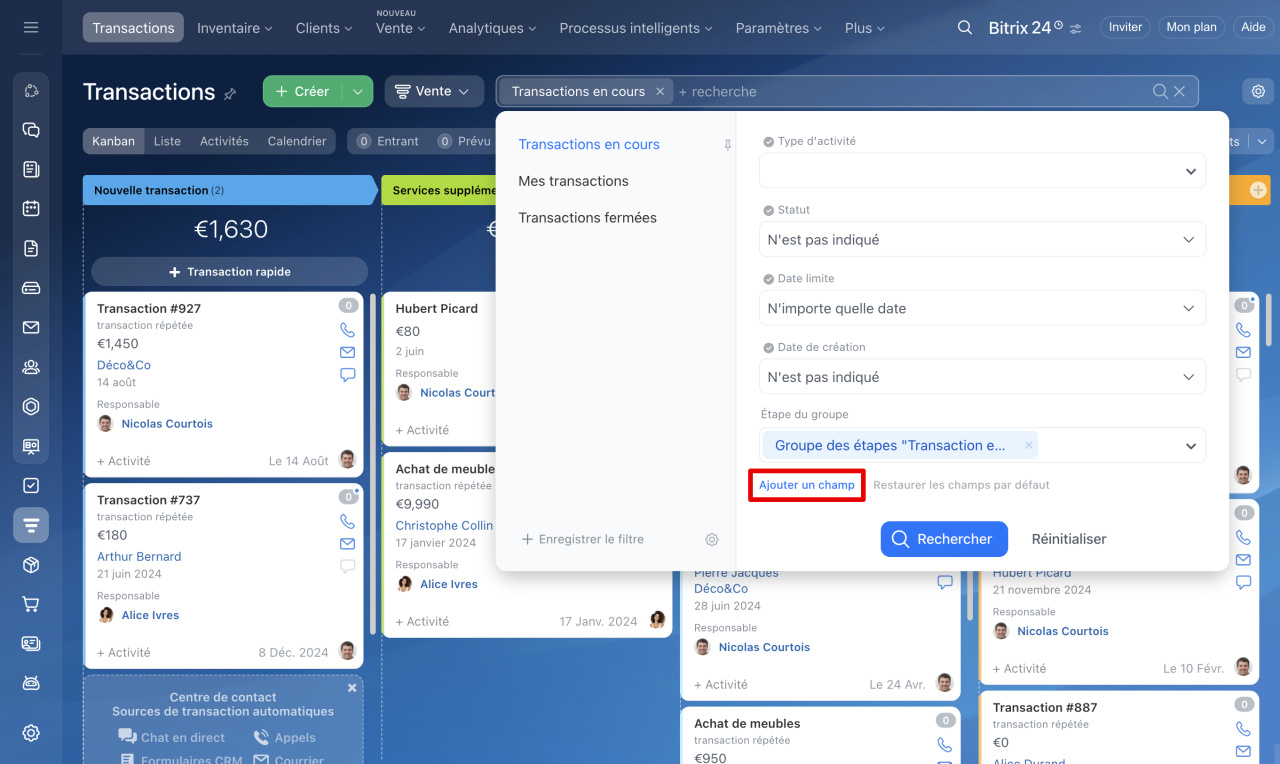Click phone icon on Transaction #927 card
Viewport: 1280px width, 764px height.
[347, 330]
